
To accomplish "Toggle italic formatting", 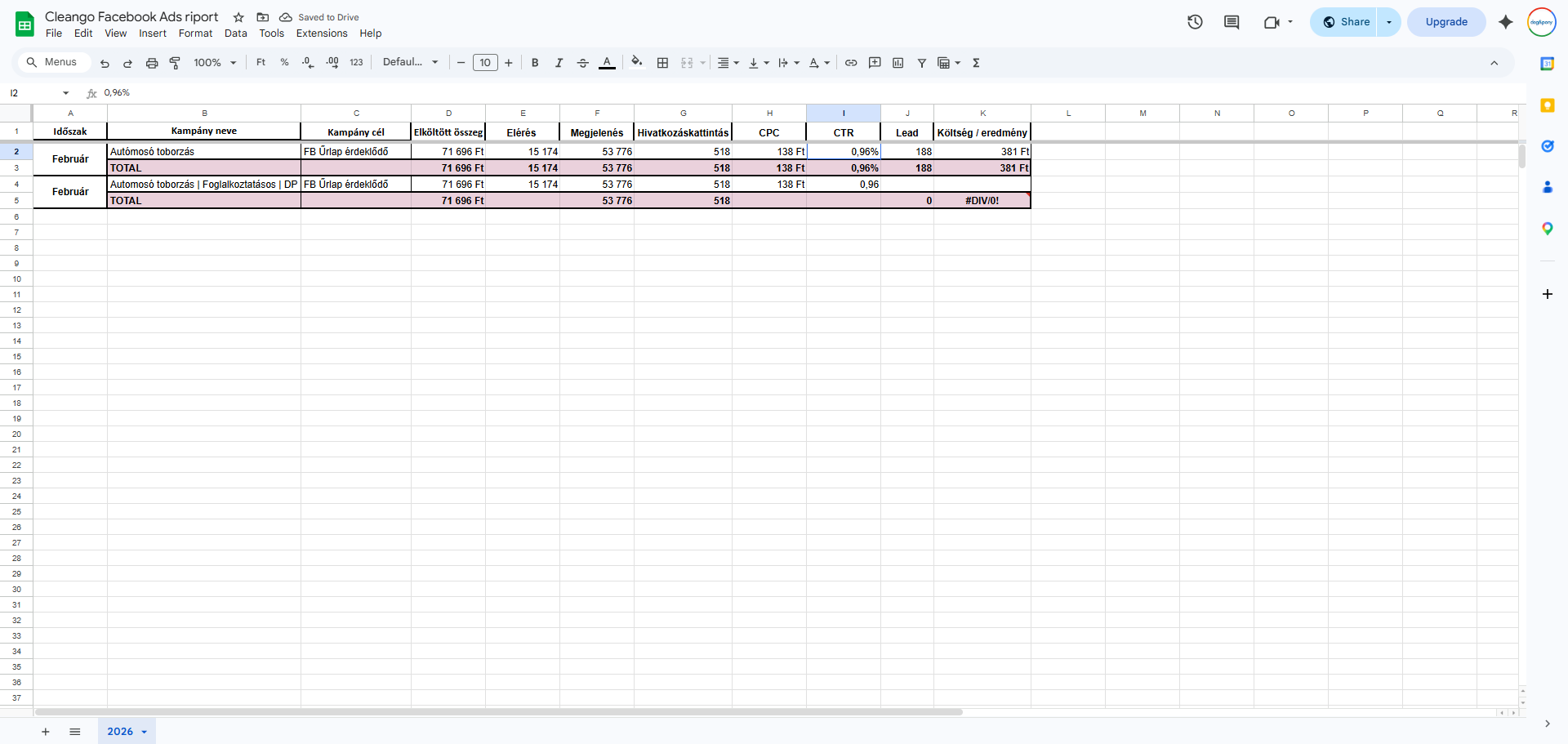I will [x=559, y=63].
